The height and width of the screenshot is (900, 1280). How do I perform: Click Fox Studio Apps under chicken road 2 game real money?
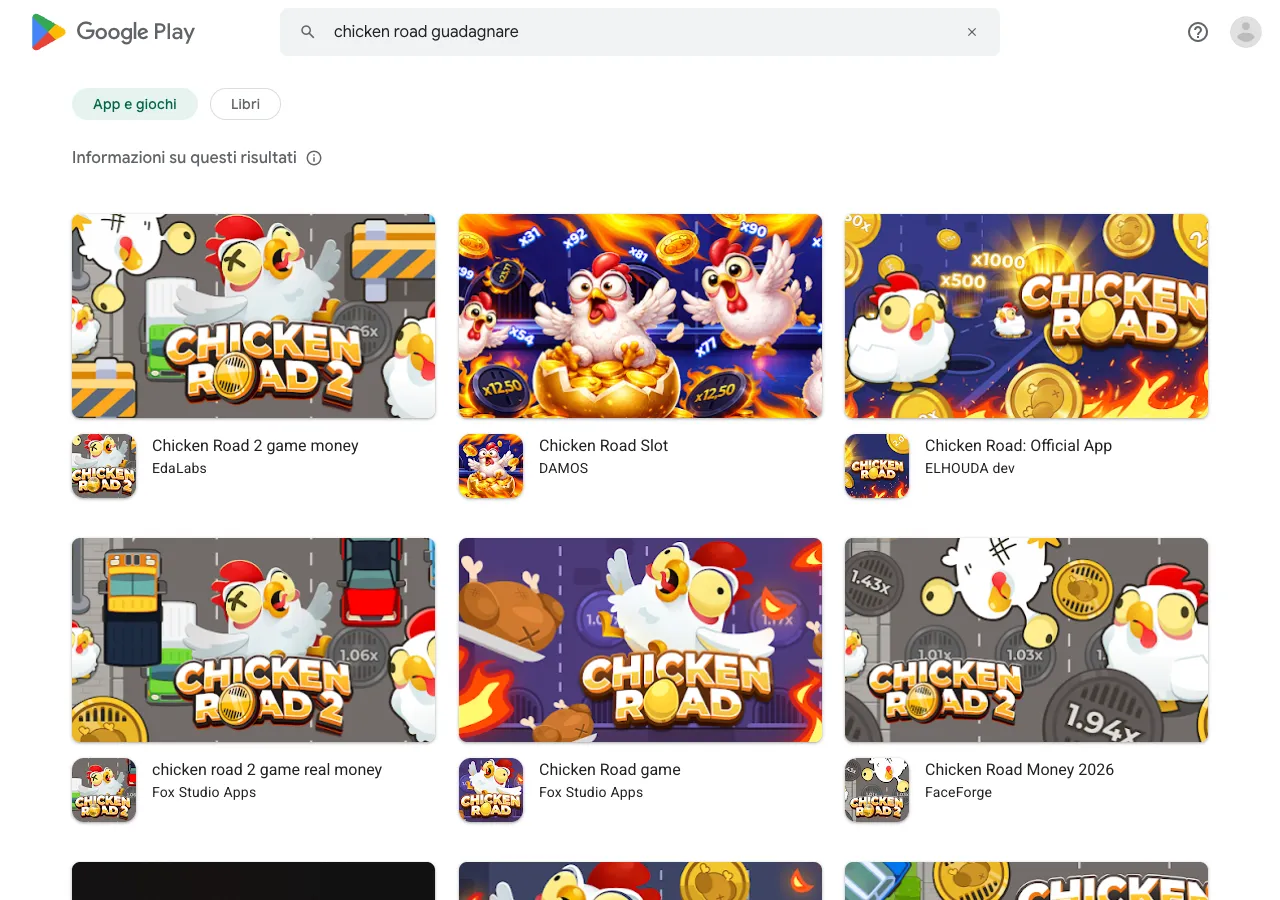204,792
